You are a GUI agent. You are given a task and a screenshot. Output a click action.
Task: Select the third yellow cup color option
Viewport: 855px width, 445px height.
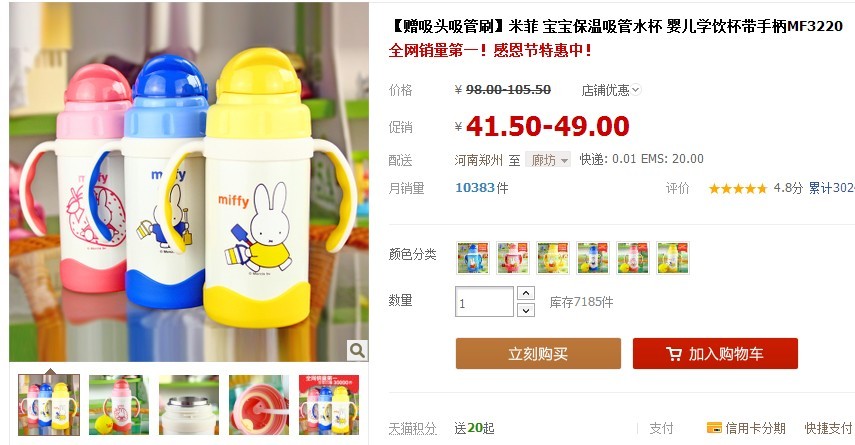pos(553,258)
